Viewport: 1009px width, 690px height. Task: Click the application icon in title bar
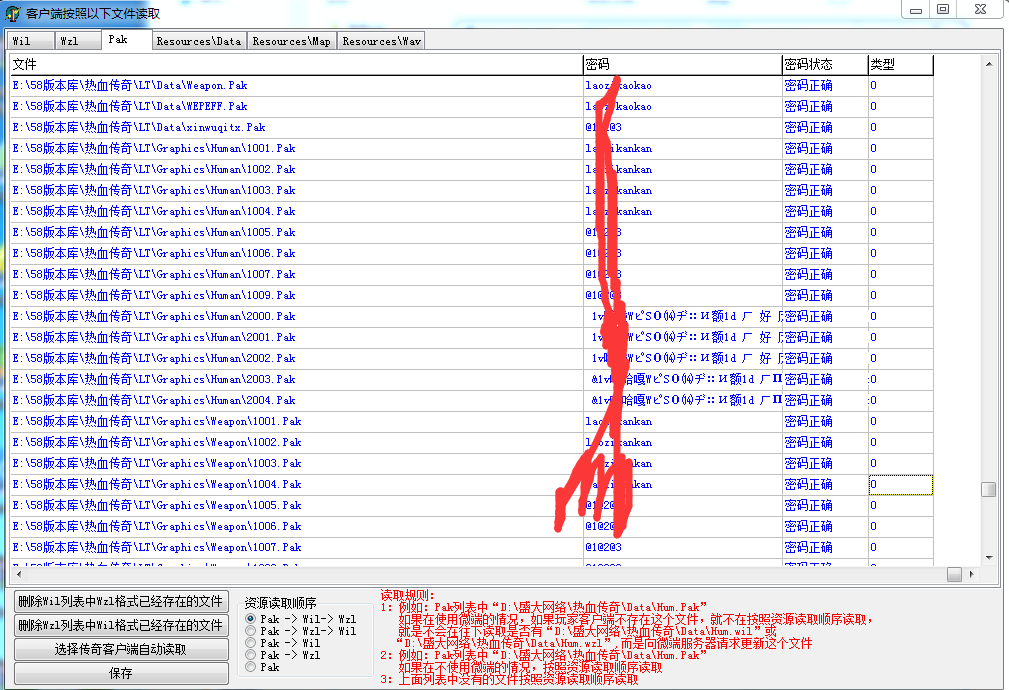point(12,13)
